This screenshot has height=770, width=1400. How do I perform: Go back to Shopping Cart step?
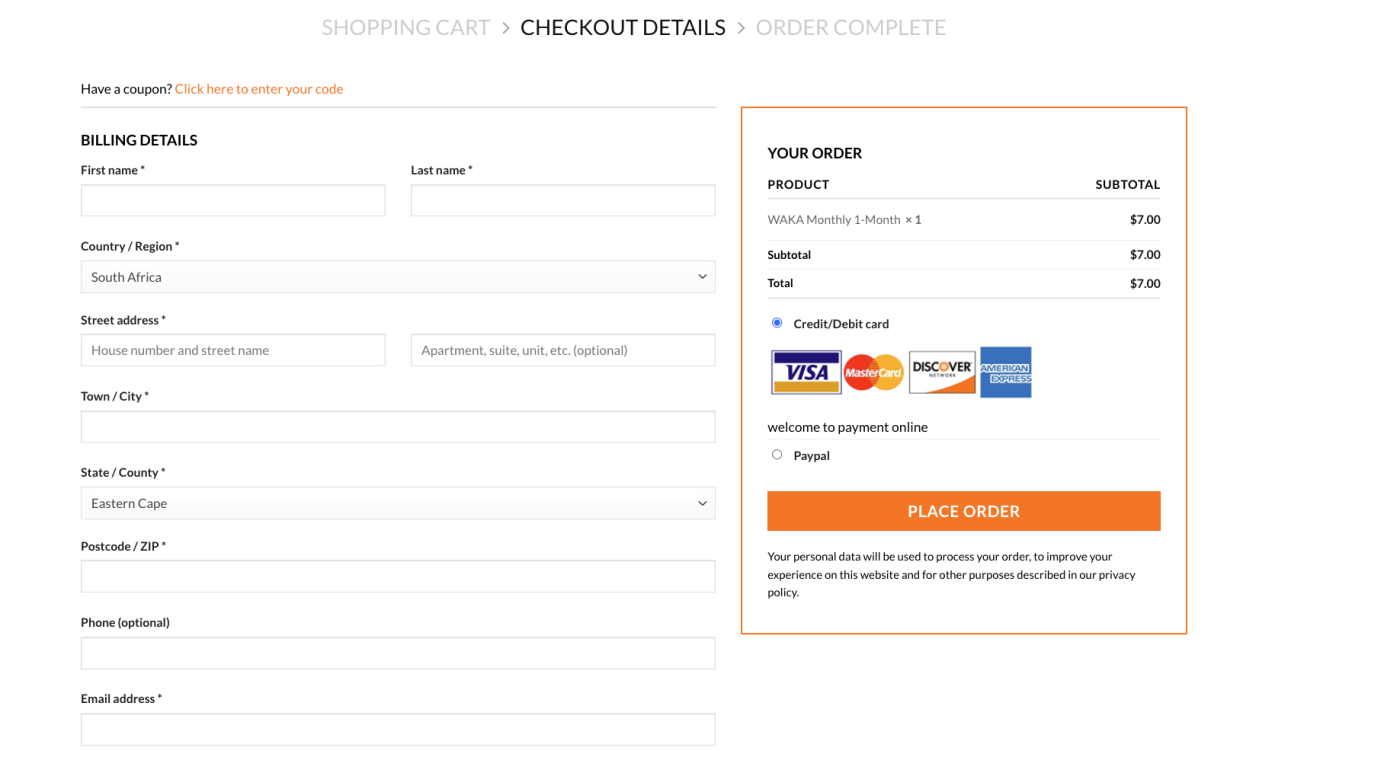pyautogui.click(x=406, y=28)
